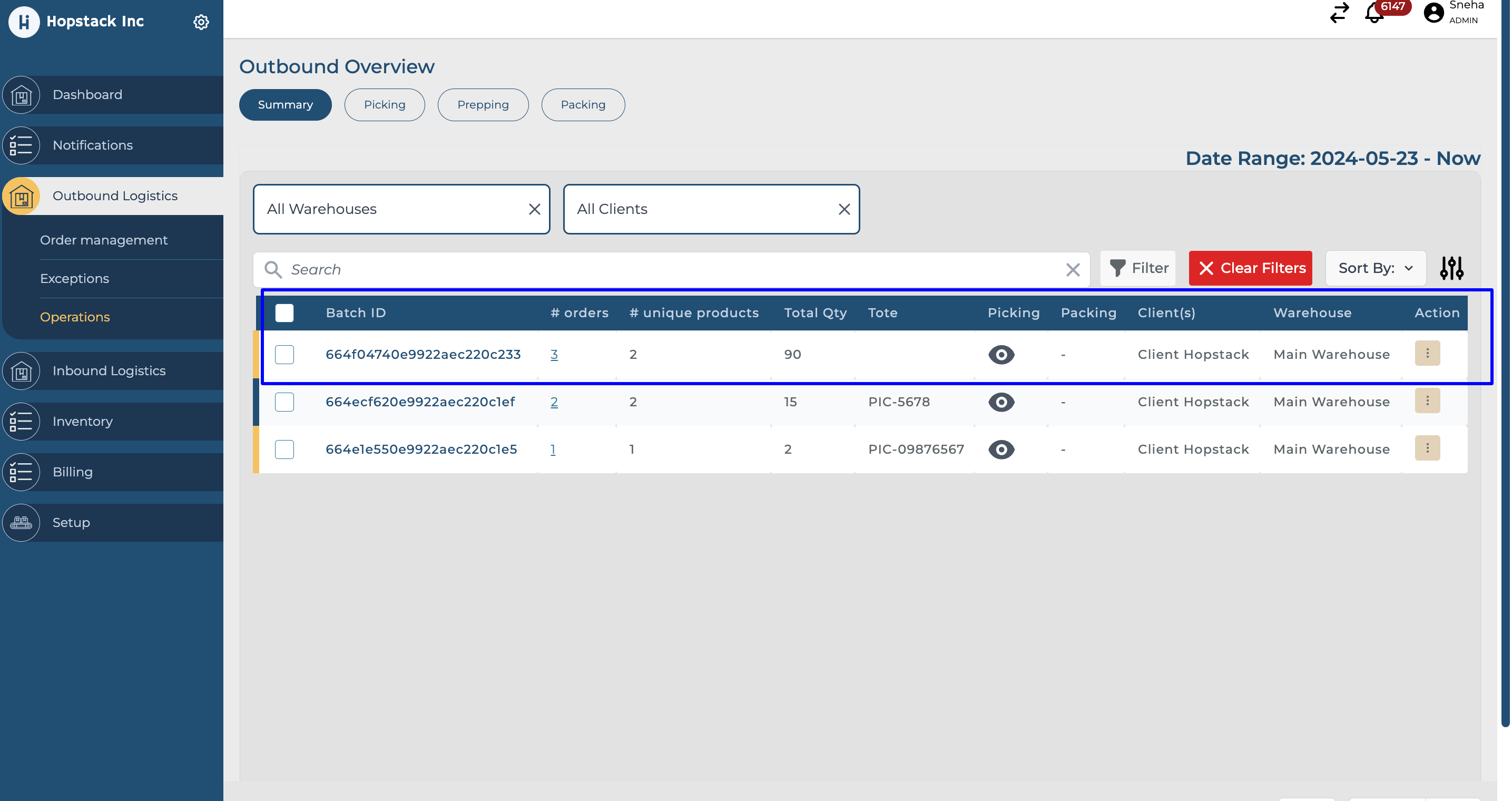Expand the Sort By dropdown
This screenshot has width=1512, height=801.
click(1375, 268)
